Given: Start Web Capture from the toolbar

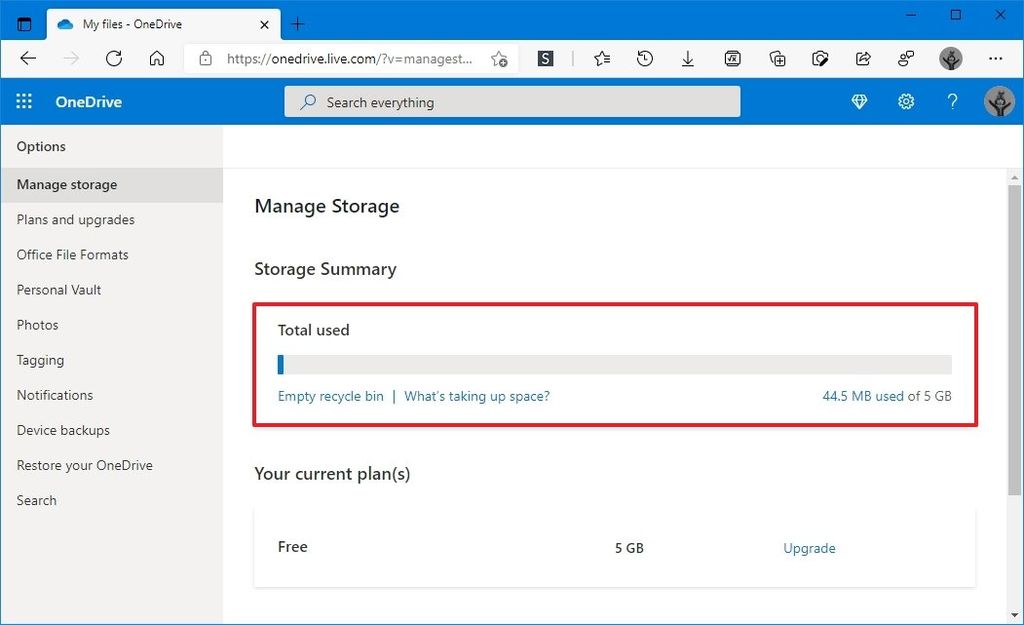Looking at the screenshot, I should tap(820, 58).
